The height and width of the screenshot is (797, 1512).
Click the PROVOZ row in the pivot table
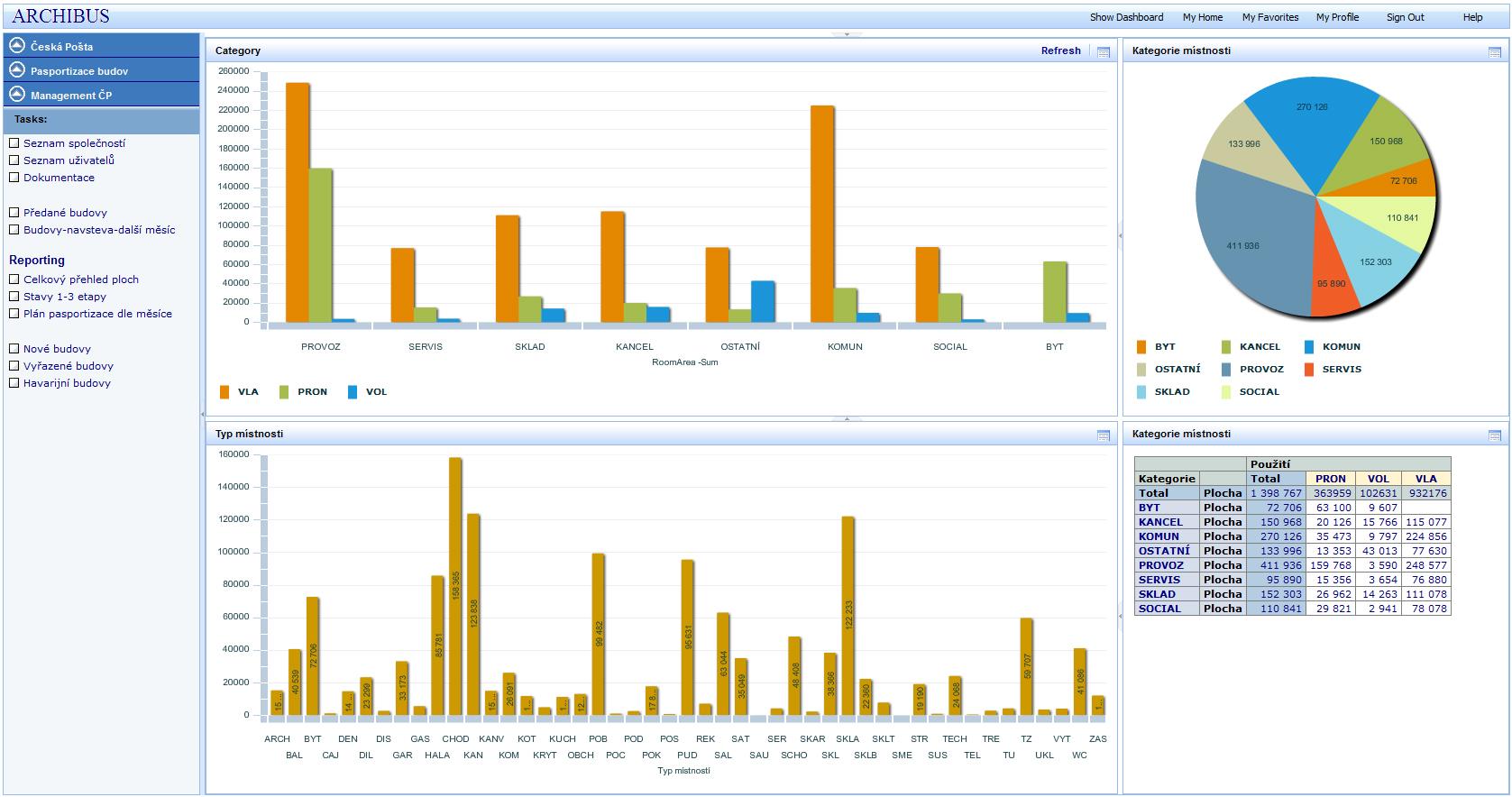(x=1292, y=565)
